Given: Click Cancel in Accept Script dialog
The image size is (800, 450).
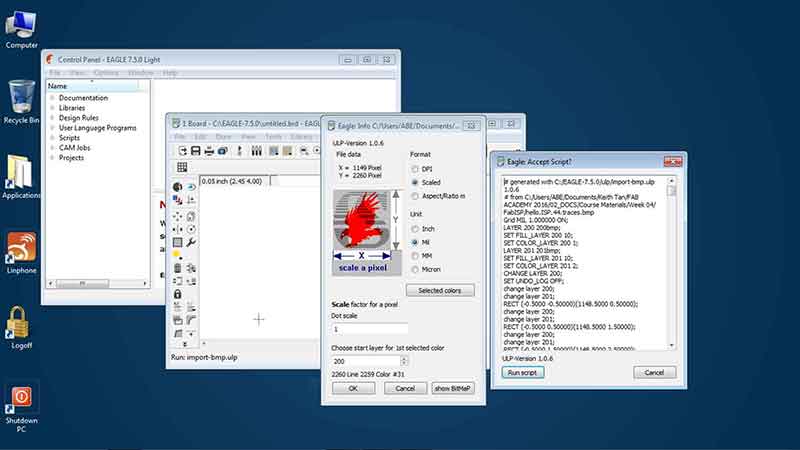Looking at the screenshot, I should [654, 372].
